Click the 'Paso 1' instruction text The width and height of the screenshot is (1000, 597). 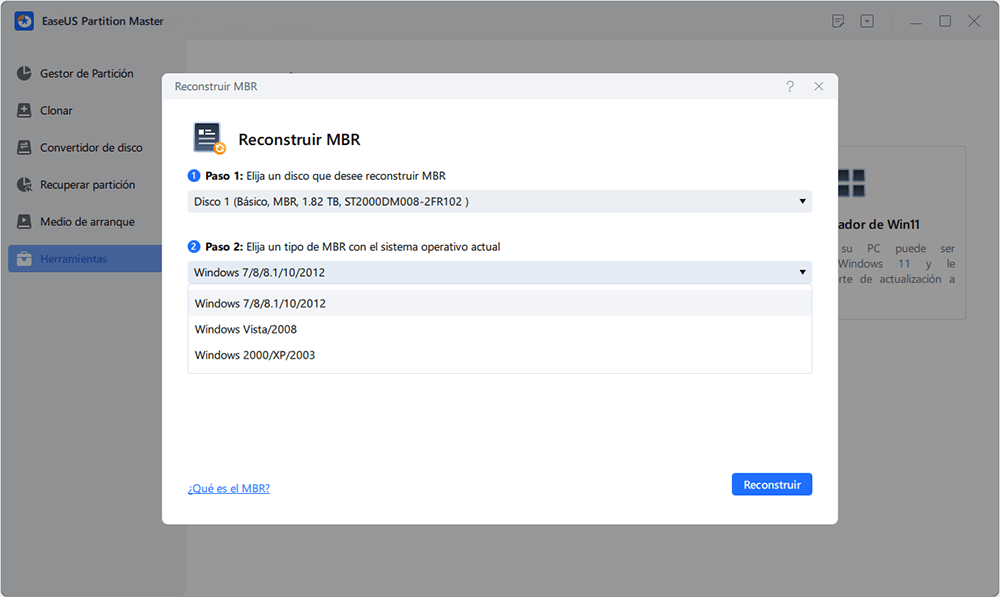[325, 176]
